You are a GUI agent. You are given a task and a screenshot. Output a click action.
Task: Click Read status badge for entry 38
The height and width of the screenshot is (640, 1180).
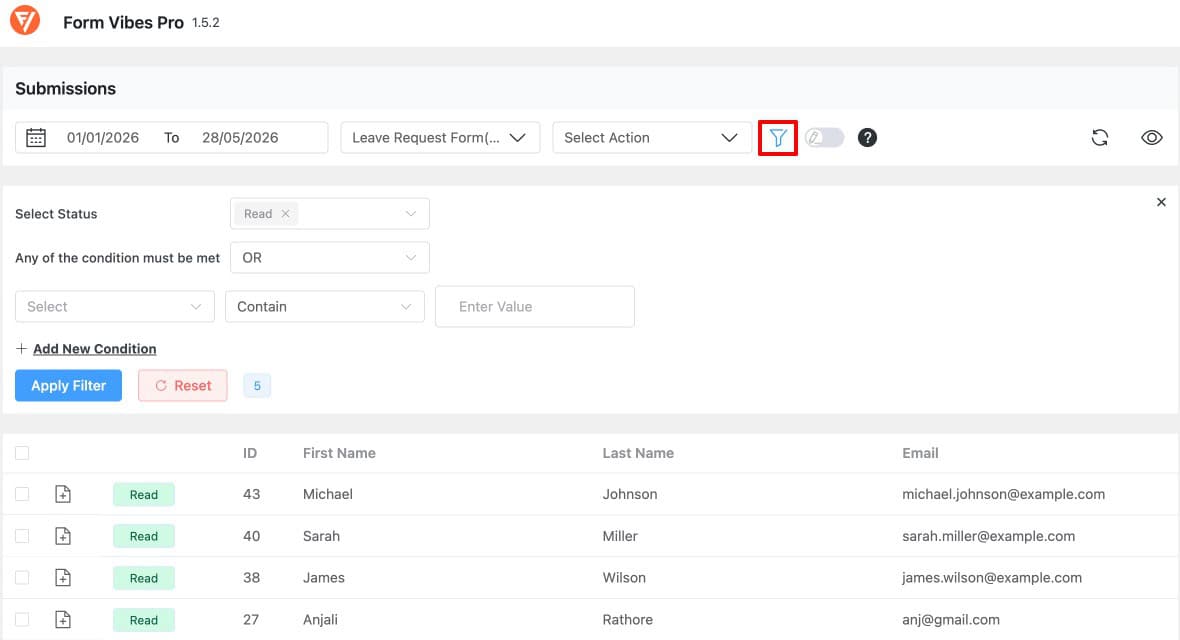[x=144, y=578]
